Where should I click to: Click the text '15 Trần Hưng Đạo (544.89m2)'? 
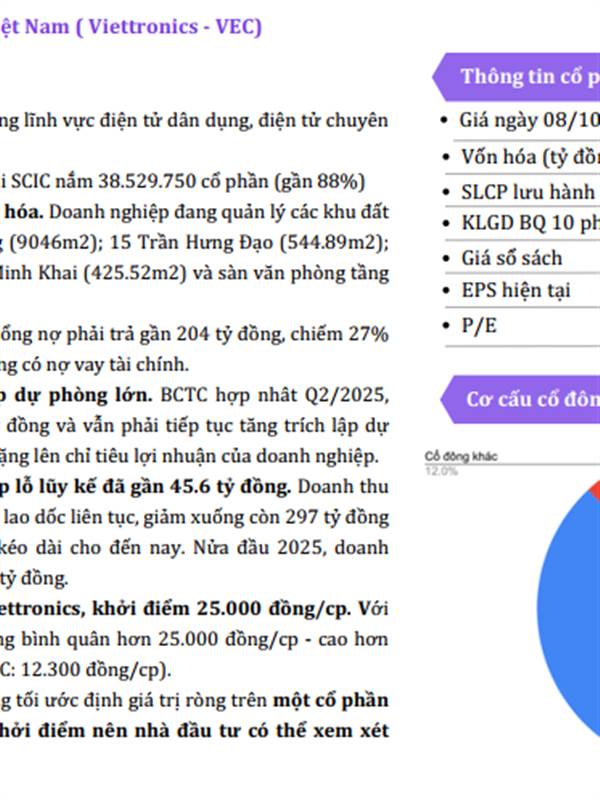click(249, 243)
